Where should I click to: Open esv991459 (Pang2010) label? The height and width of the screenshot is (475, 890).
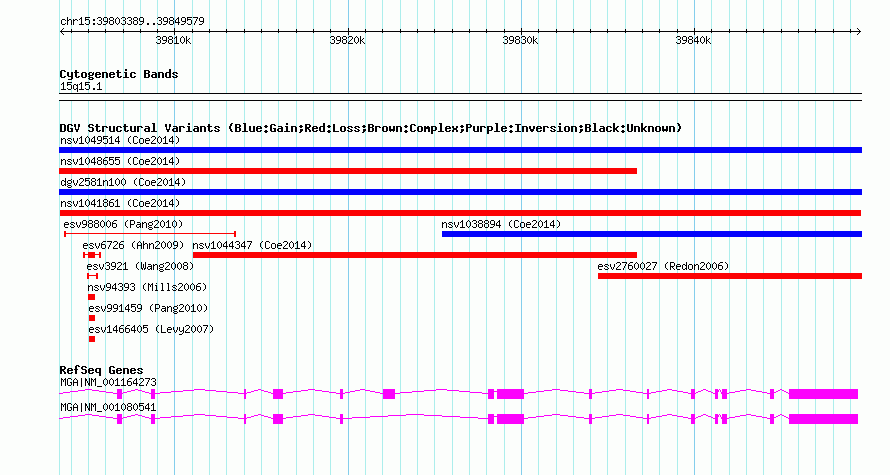click(148, 308)
